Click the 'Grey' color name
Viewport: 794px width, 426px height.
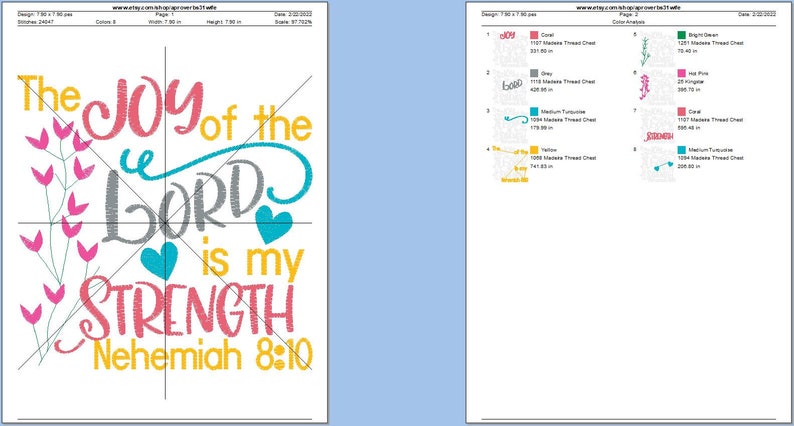[546, 73]
